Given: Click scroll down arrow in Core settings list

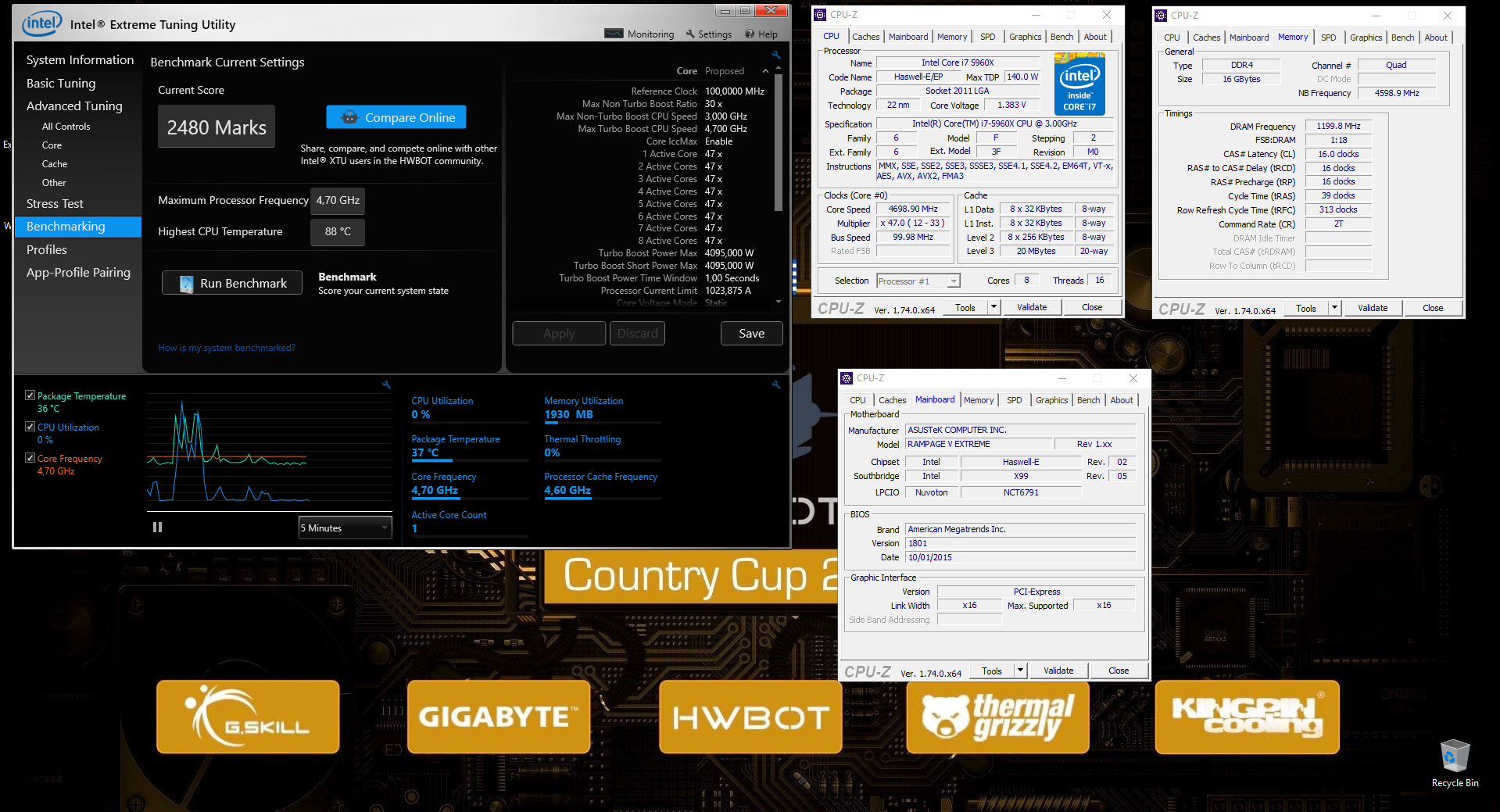Looking at the screenshot, I should point(778,302).
